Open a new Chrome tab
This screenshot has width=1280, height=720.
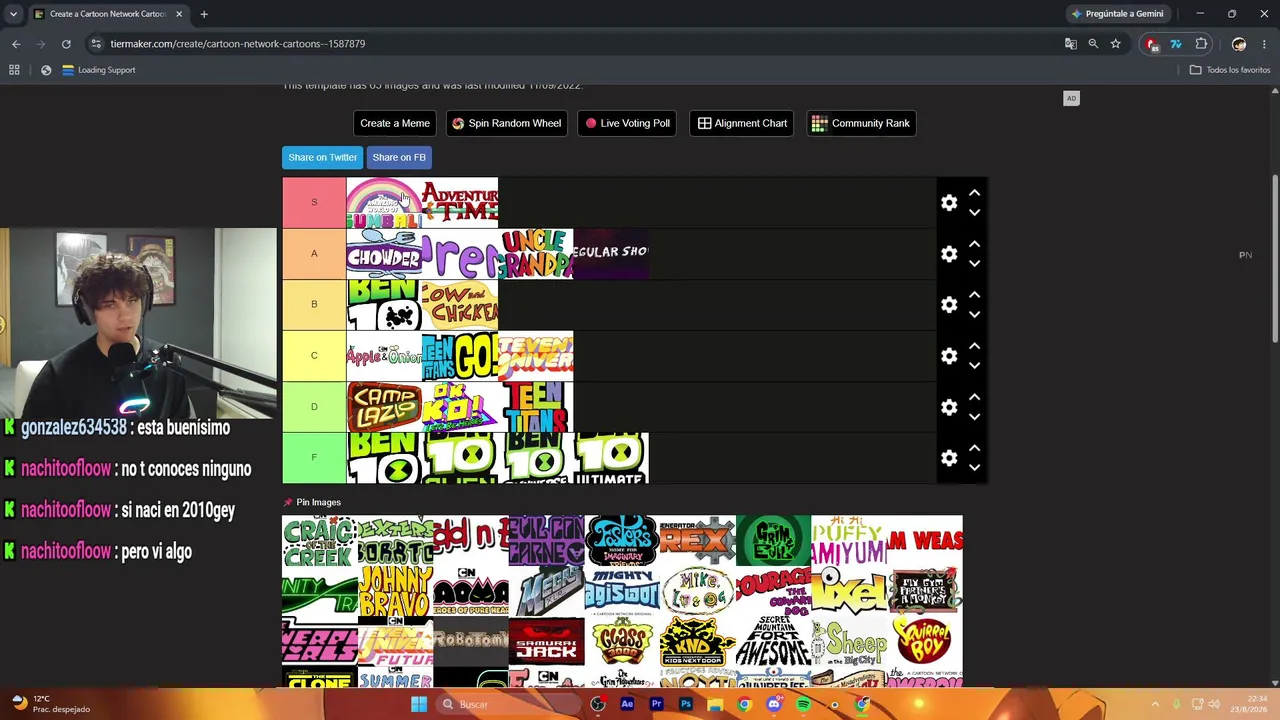click(x=204, y=14)
